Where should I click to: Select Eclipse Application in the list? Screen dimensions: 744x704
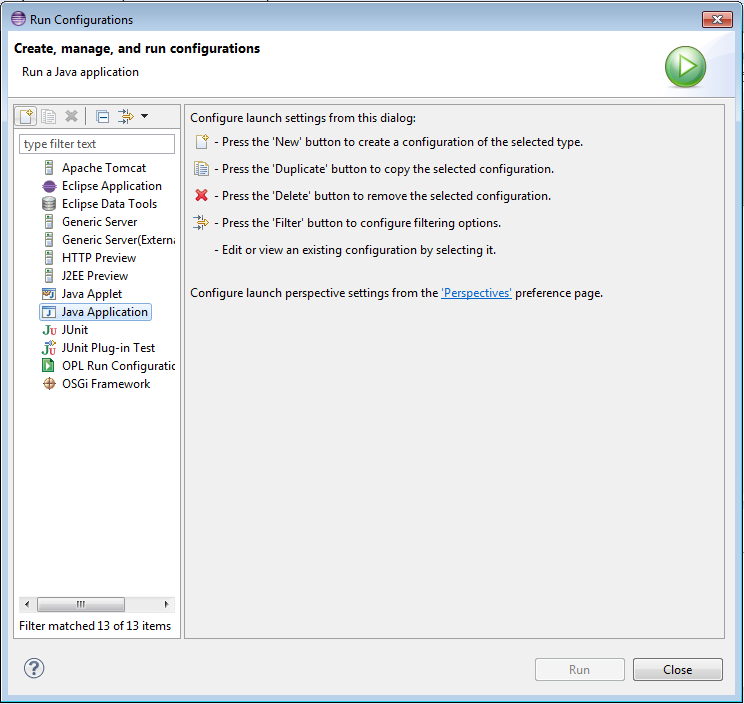[111, 186]
